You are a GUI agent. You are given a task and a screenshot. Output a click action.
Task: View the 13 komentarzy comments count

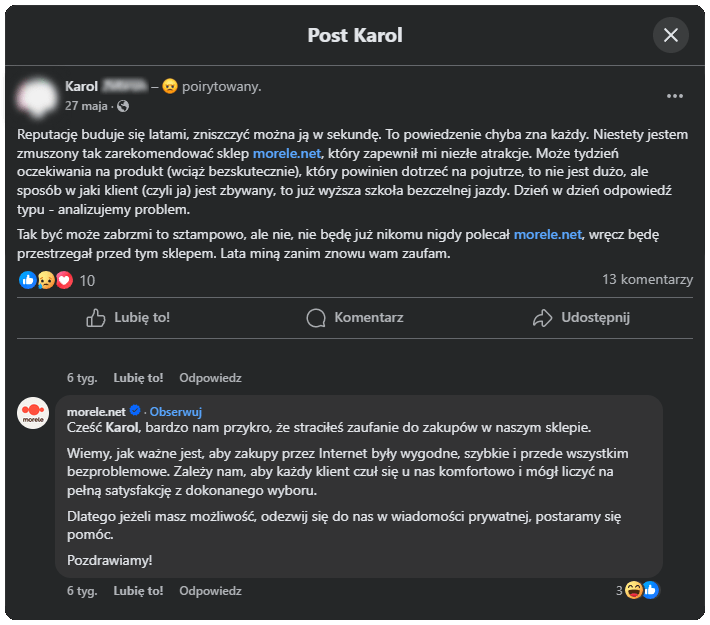tap(647, 280)
